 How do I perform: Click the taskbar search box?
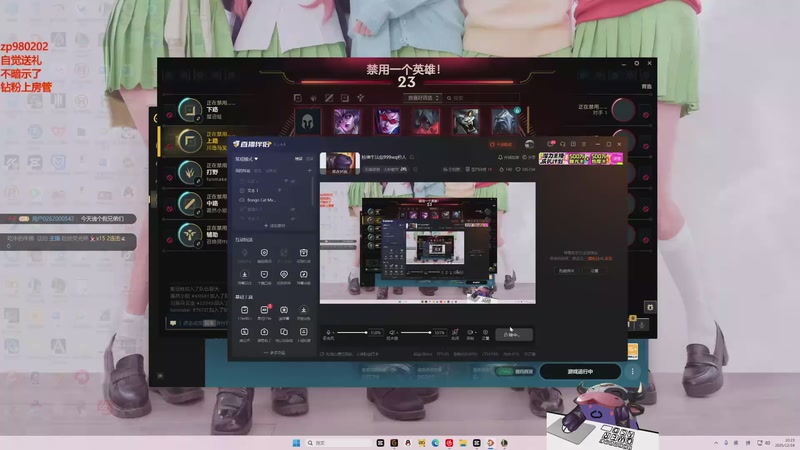click(x=339, y=443)
